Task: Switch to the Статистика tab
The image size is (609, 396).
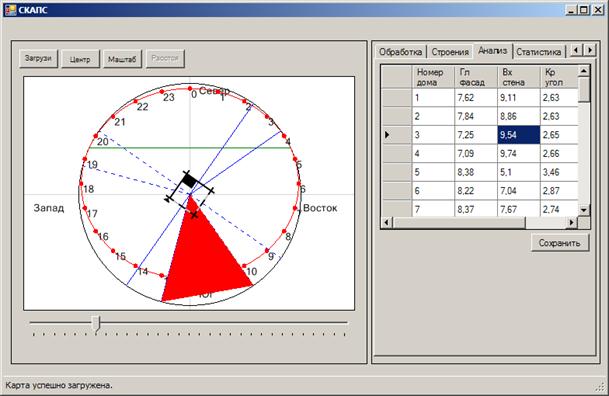Action: click(538, 52)
